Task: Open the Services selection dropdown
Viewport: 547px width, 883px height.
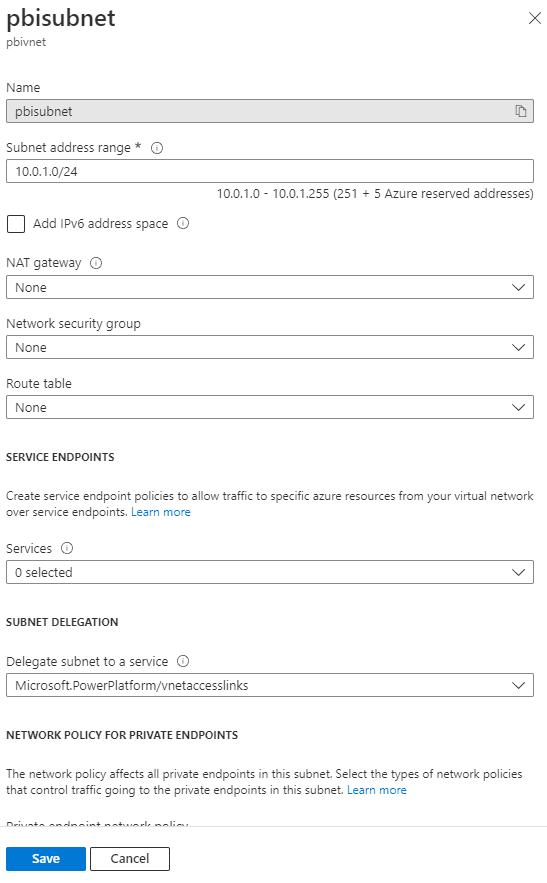Action: (270, 572)
